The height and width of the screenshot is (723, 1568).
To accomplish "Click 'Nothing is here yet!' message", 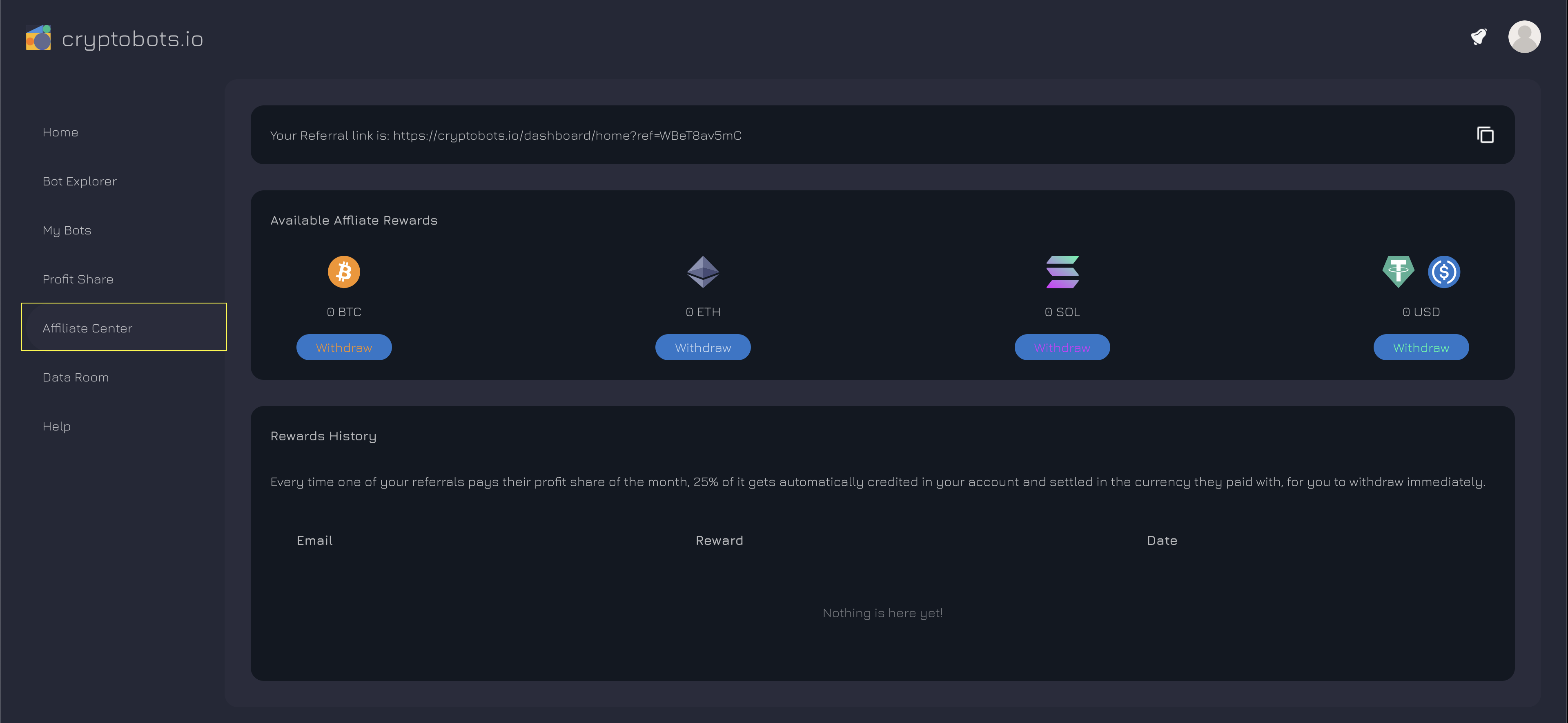I will (882, 613).
